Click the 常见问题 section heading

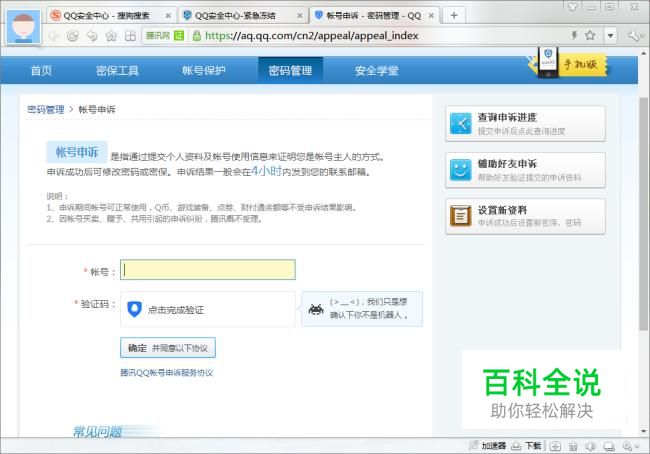(97, 432)
